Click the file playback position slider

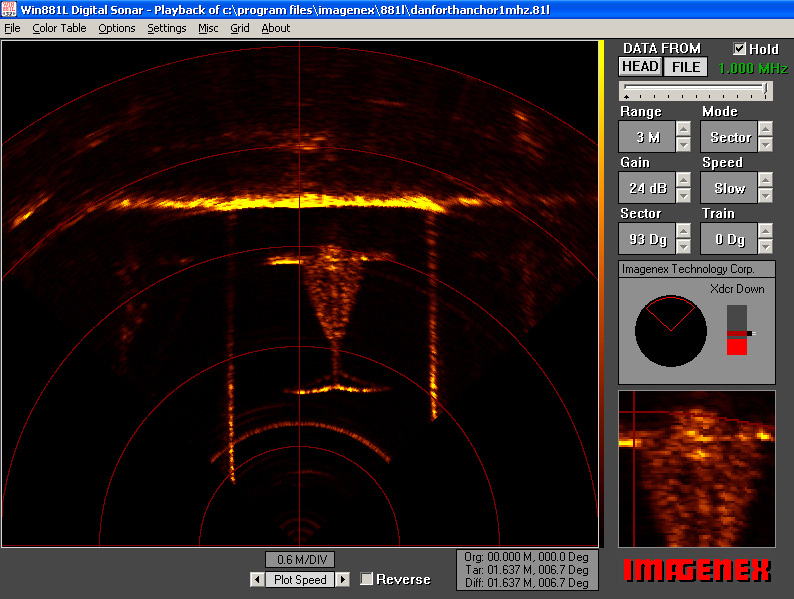point(696,91)
